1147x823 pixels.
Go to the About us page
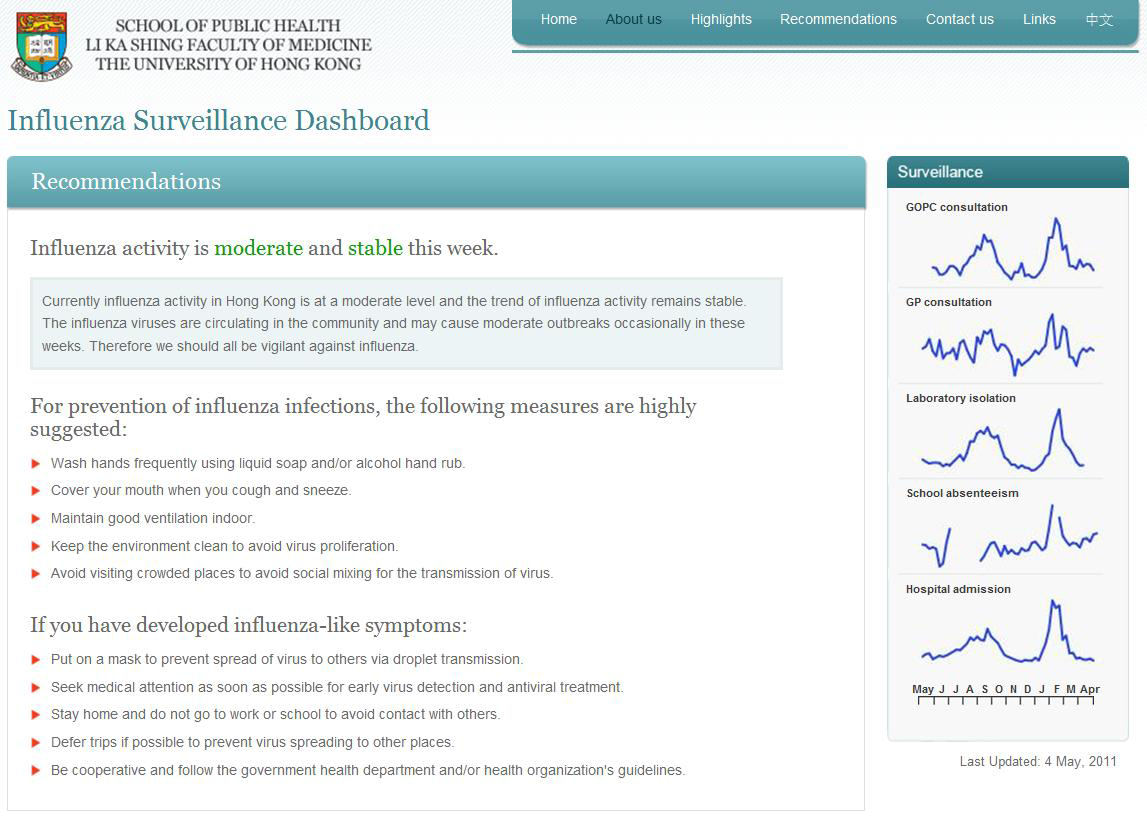click(x=633, y=19)
